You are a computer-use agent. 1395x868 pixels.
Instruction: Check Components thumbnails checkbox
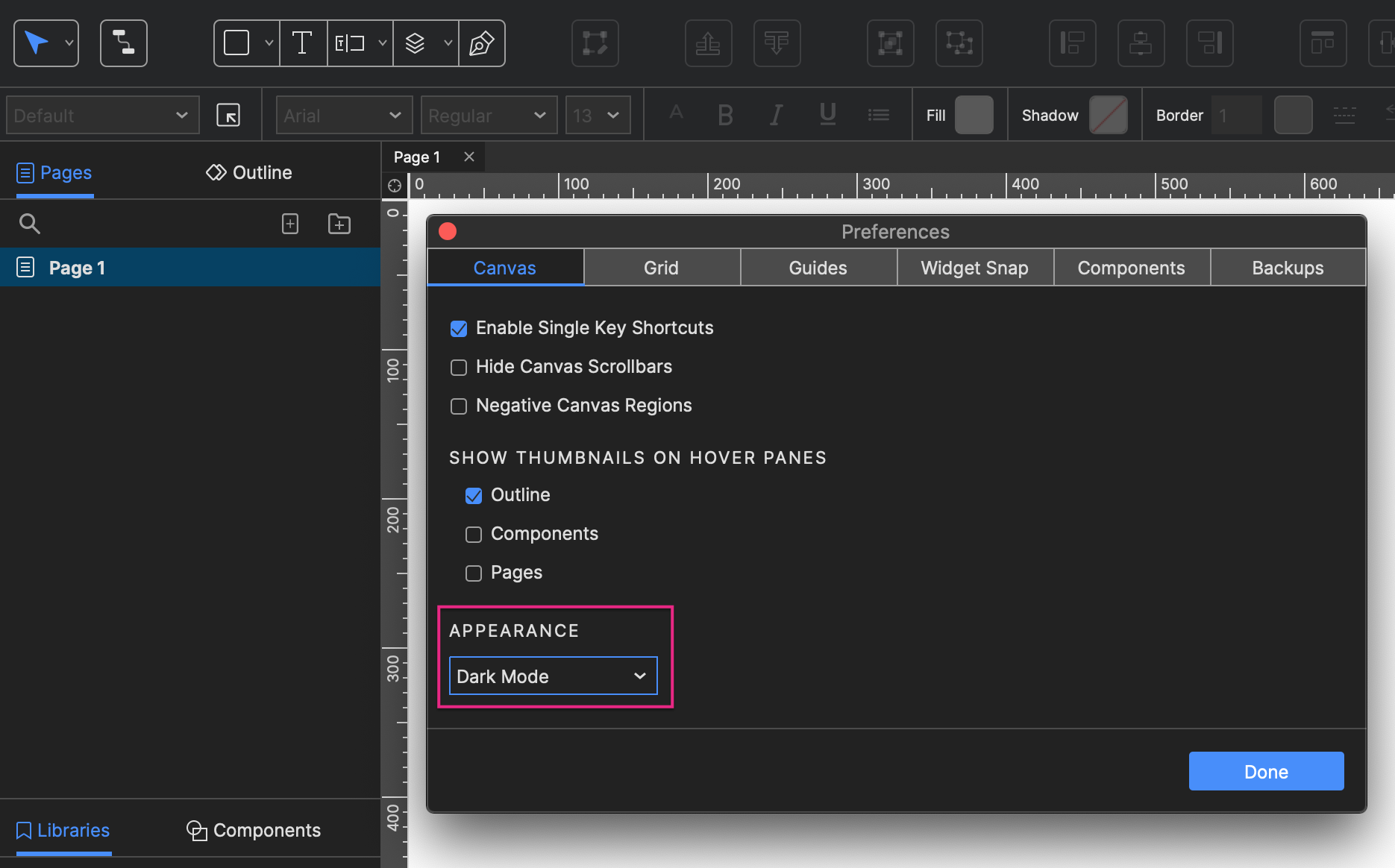(x=474, y=535)
